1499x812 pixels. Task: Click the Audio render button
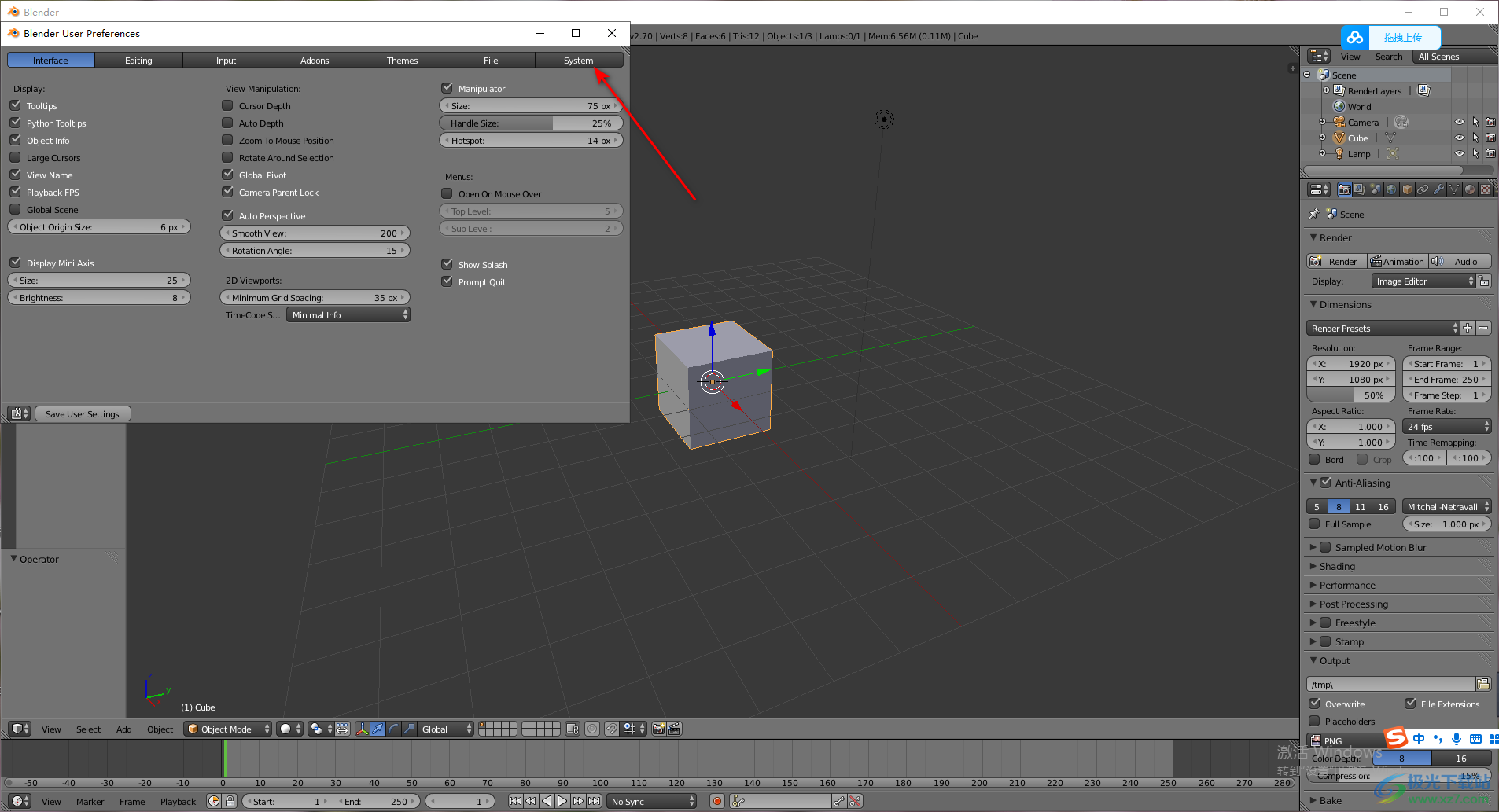click(x=1460, y=261)
